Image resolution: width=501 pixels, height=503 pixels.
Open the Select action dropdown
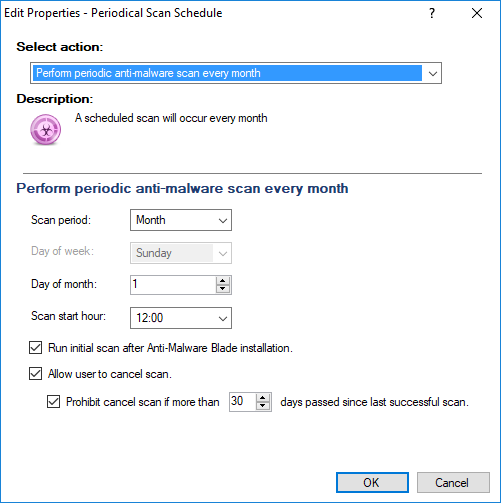pos(433,73)
